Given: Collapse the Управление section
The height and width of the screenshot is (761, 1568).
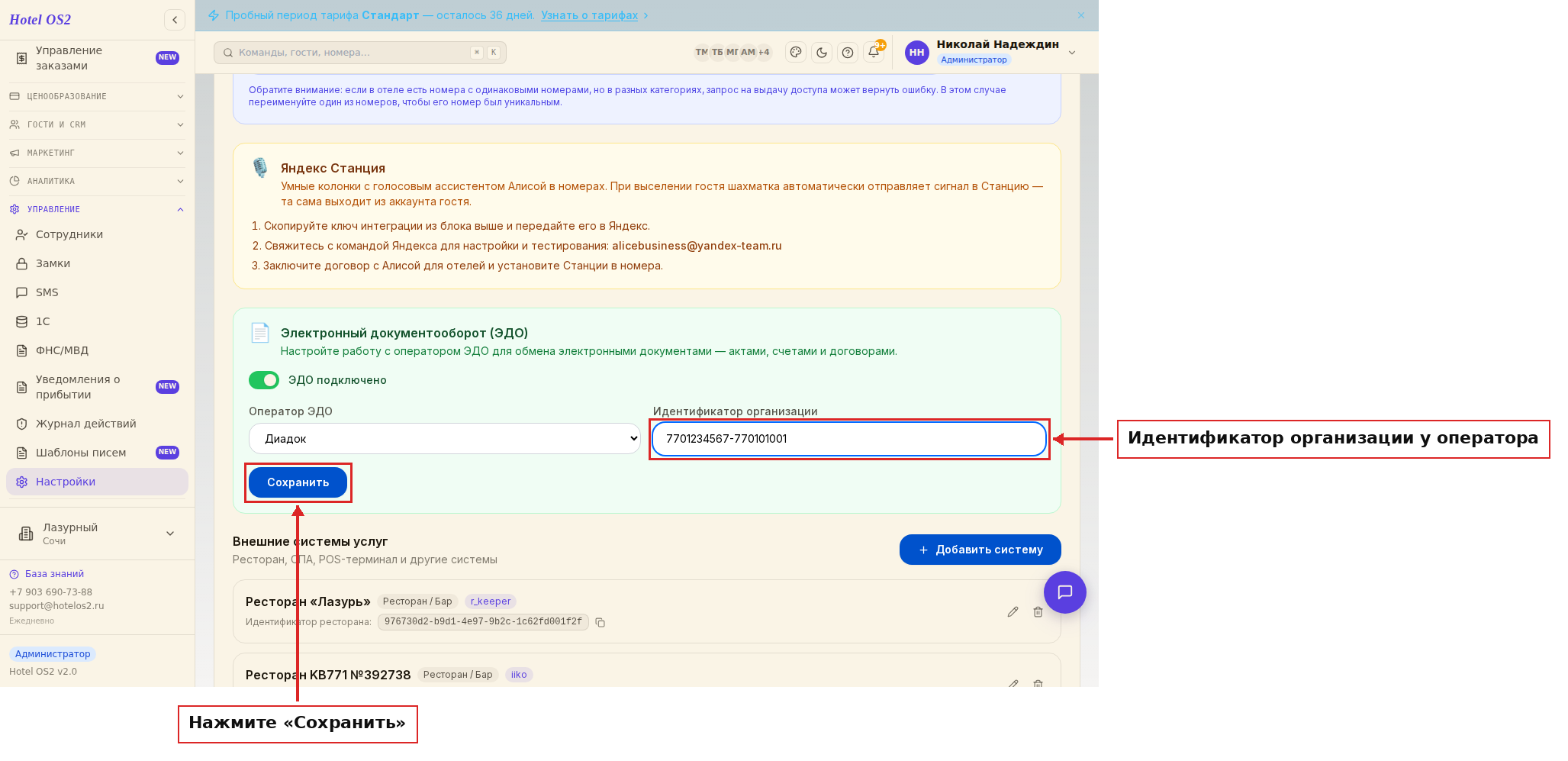Looking at the screenshot, I should tap(97, 209).
